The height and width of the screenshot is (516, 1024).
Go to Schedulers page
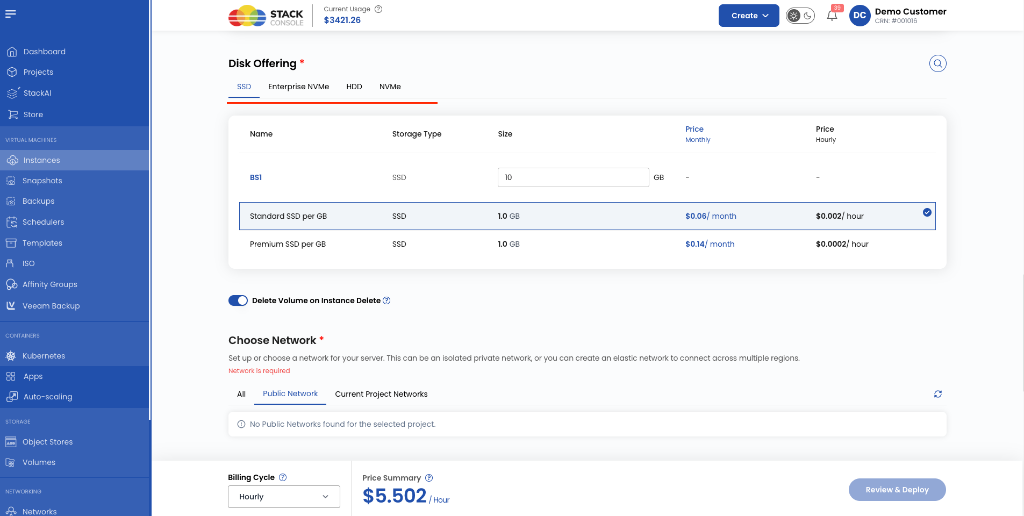coord(43,222)
